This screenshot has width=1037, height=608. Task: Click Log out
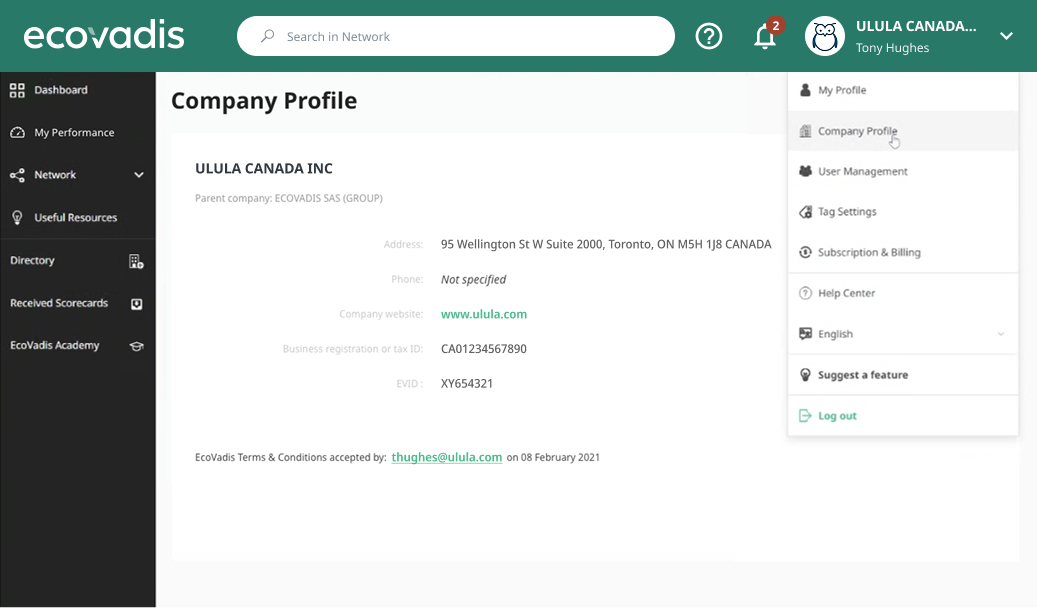[903, 415]
